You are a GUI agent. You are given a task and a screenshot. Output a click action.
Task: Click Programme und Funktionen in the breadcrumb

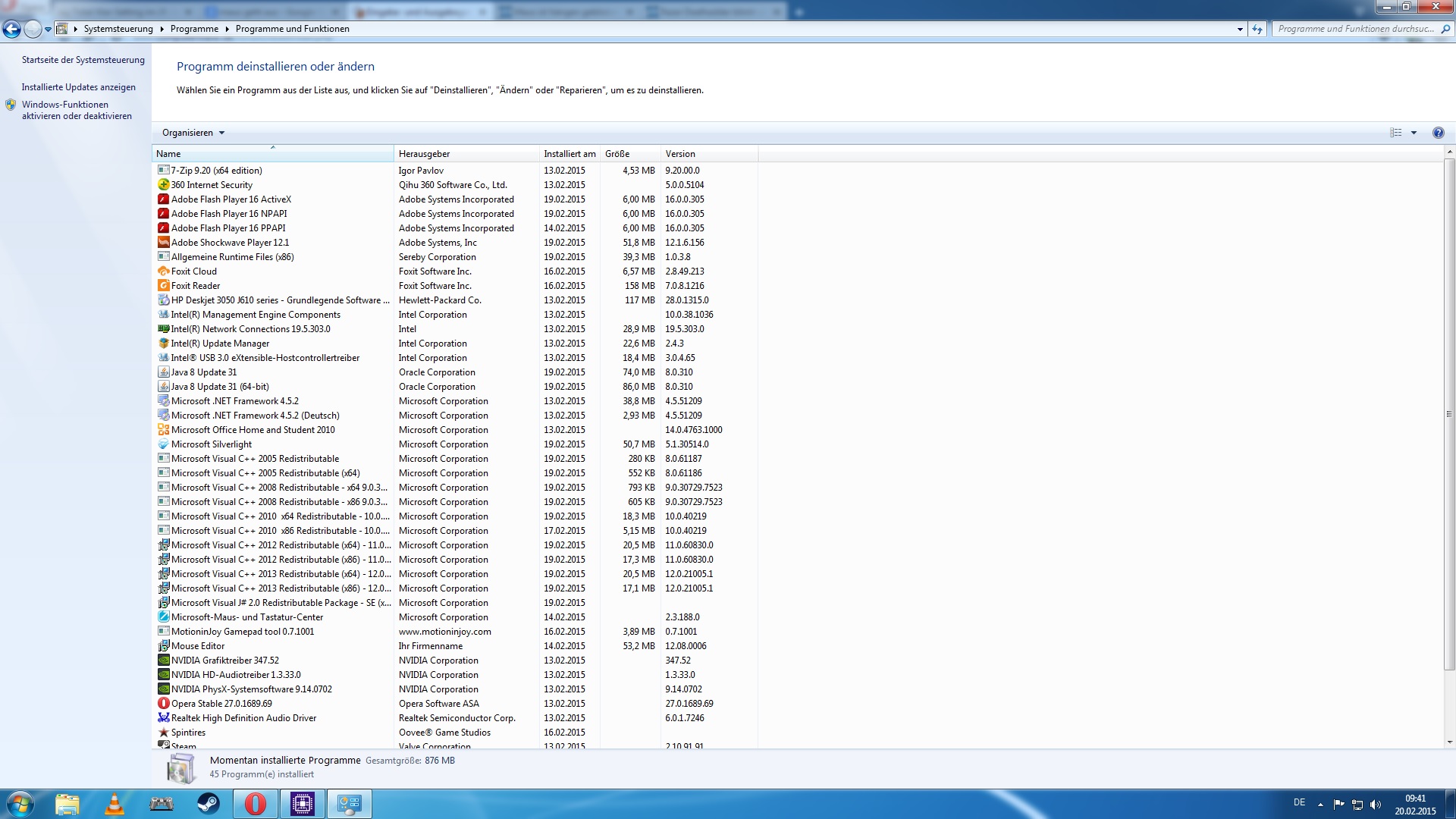292,29
